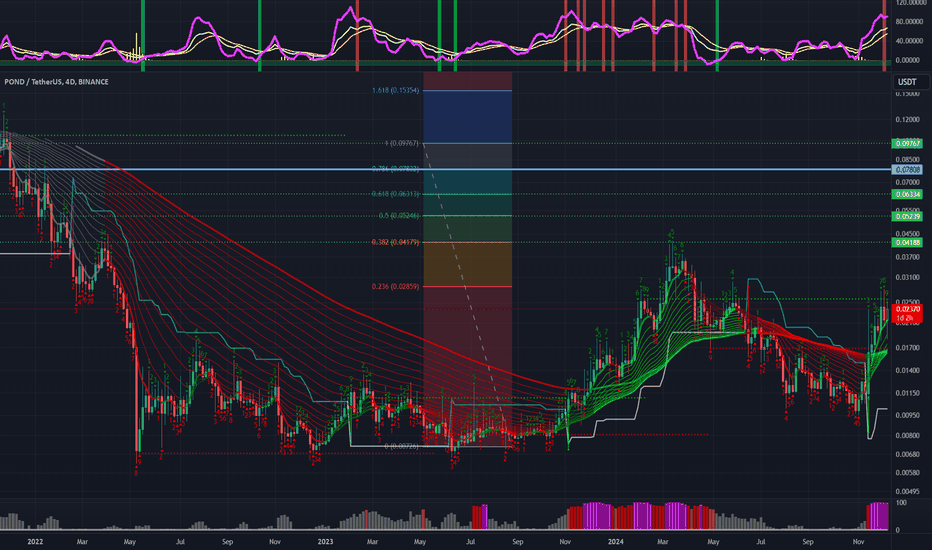Click the 0.01700 price axis value
Image resolution: width=932 pixels, height=550 pixels.
(x=907, y=347)
